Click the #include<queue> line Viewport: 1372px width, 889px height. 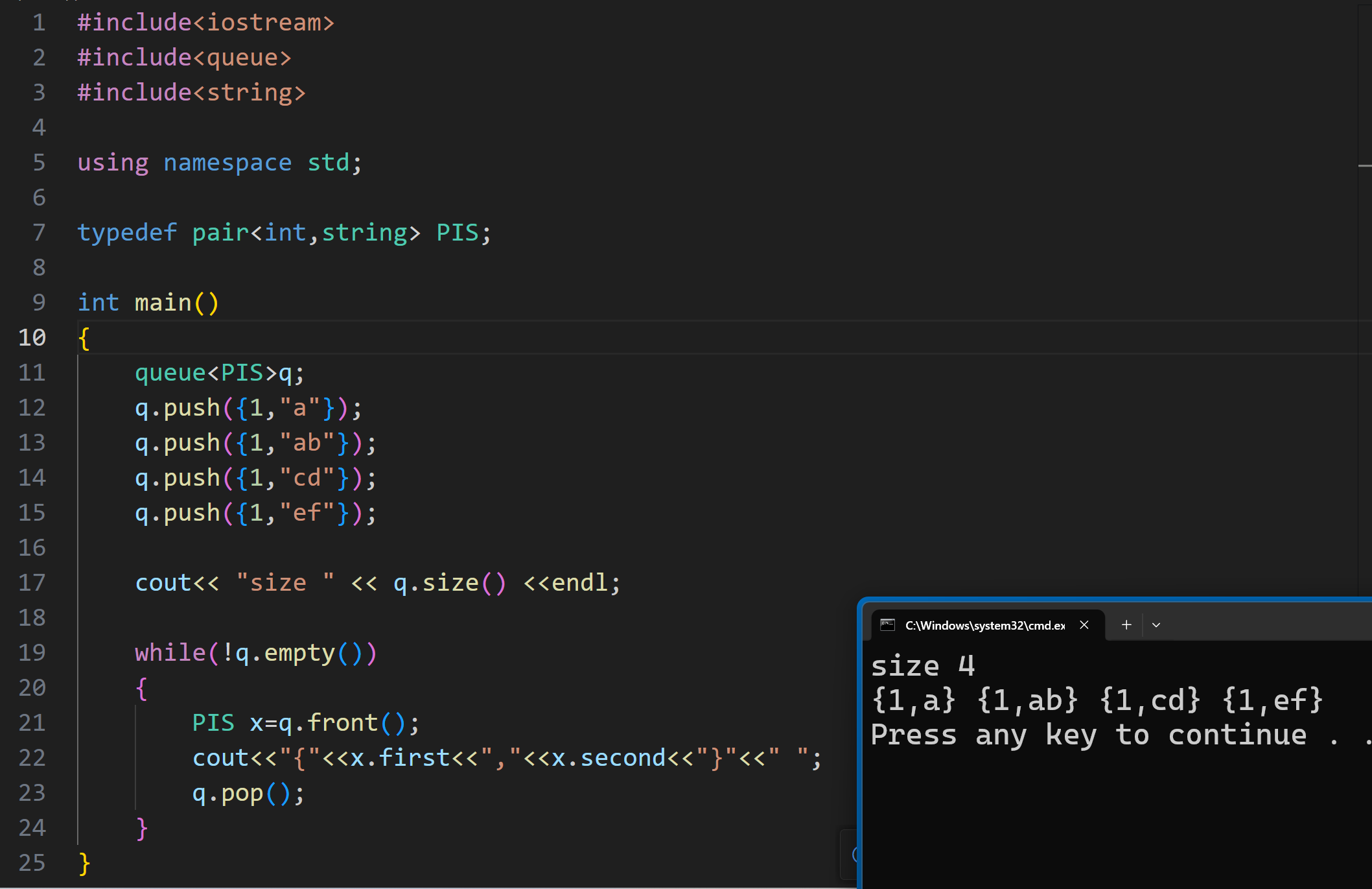pyautogui.click(x=184, y=58)
